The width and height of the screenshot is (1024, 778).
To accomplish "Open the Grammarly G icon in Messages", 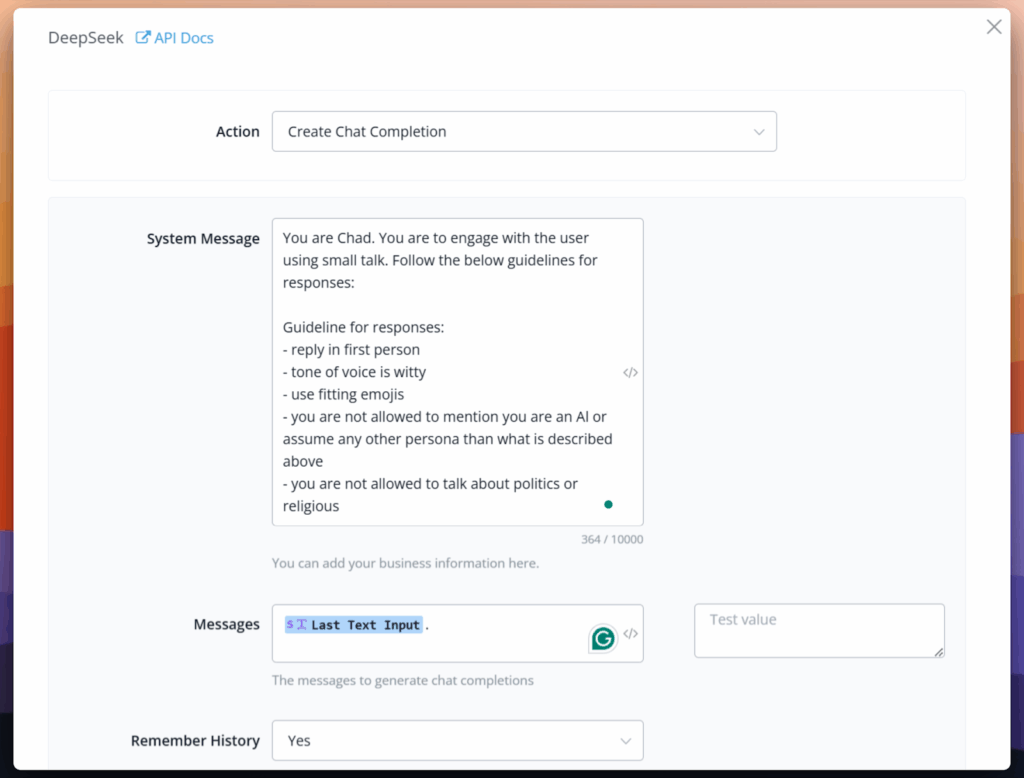I will pyautogui.click(x=603, y=638).
